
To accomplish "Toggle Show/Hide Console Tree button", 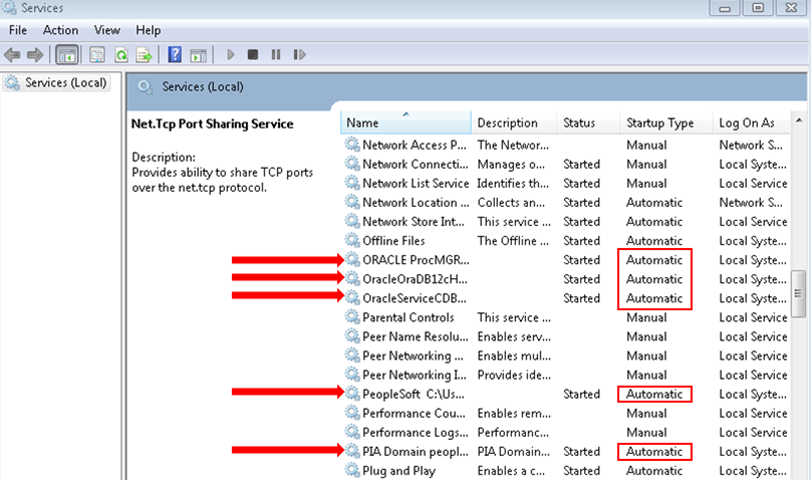I will coord(68,54).
